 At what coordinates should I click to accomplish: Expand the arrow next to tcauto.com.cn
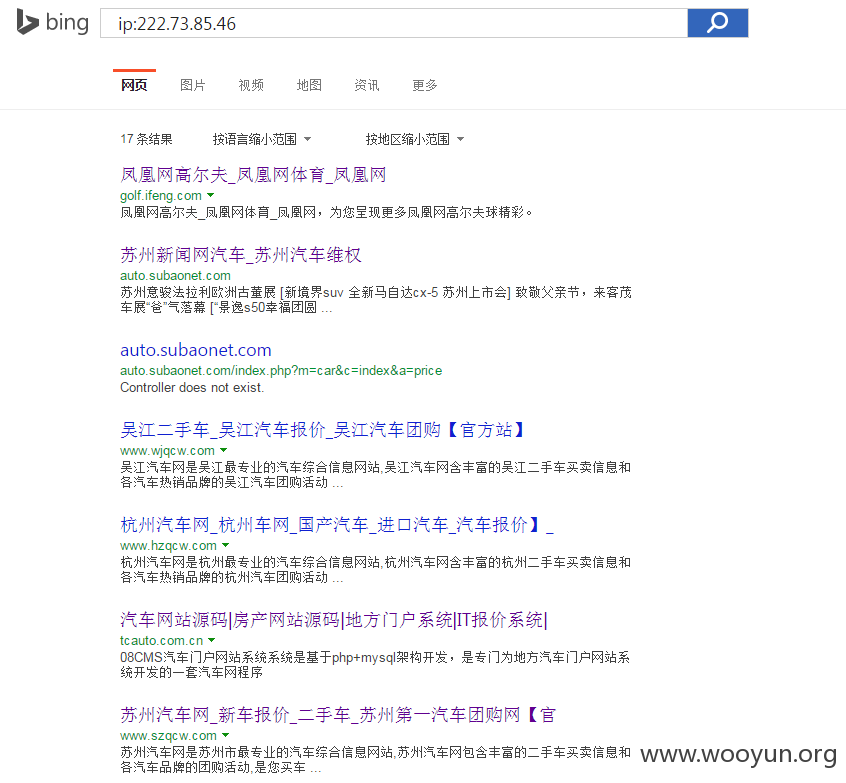tap(212, 640)
